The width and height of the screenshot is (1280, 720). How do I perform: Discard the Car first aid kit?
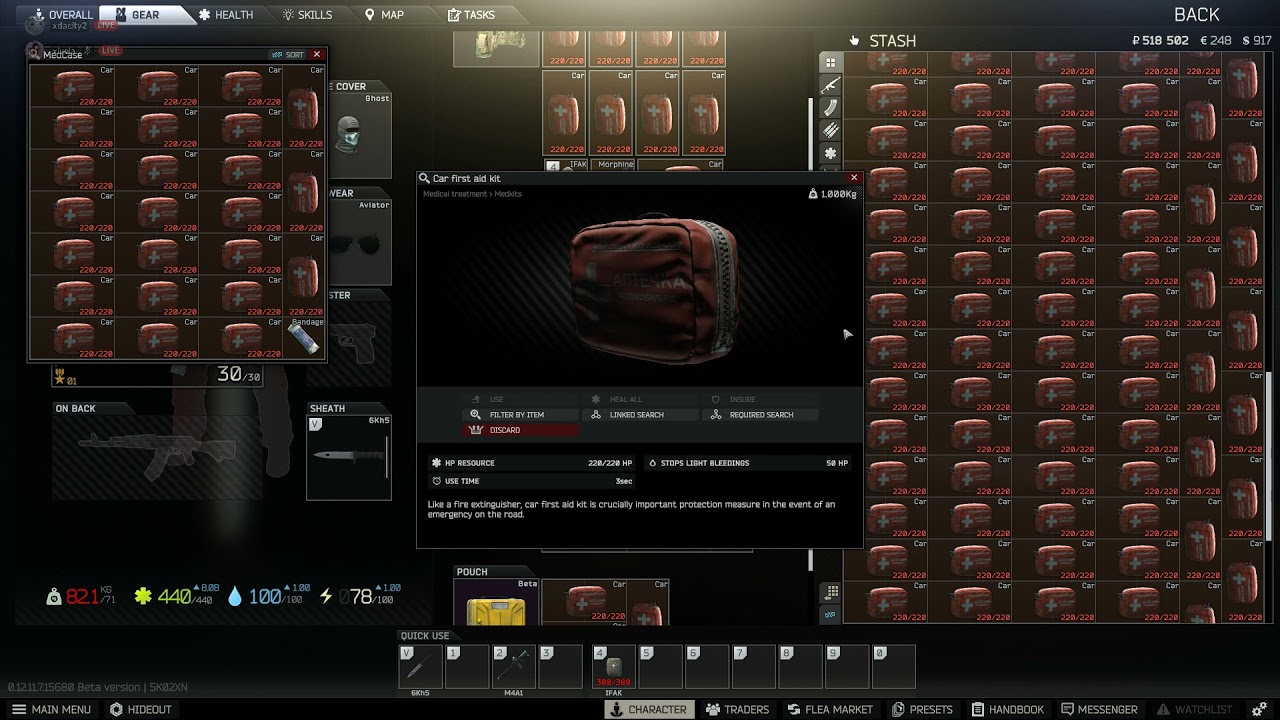click(x=521, y=430)
